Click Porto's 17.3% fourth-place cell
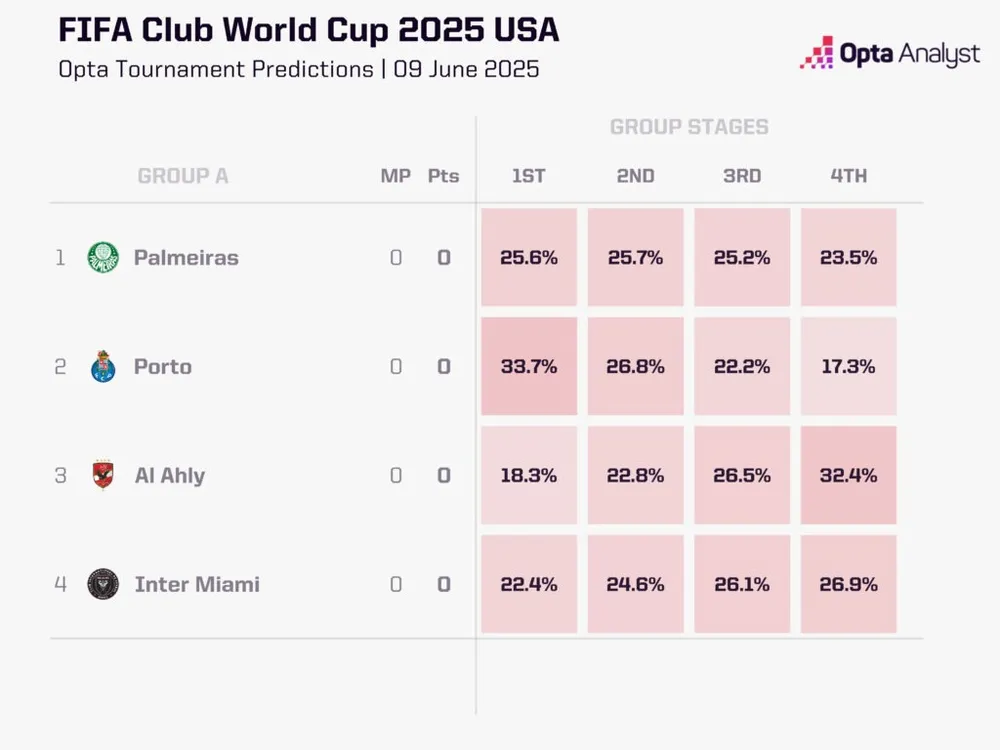The image size is (1000, 750). (849, 366)
